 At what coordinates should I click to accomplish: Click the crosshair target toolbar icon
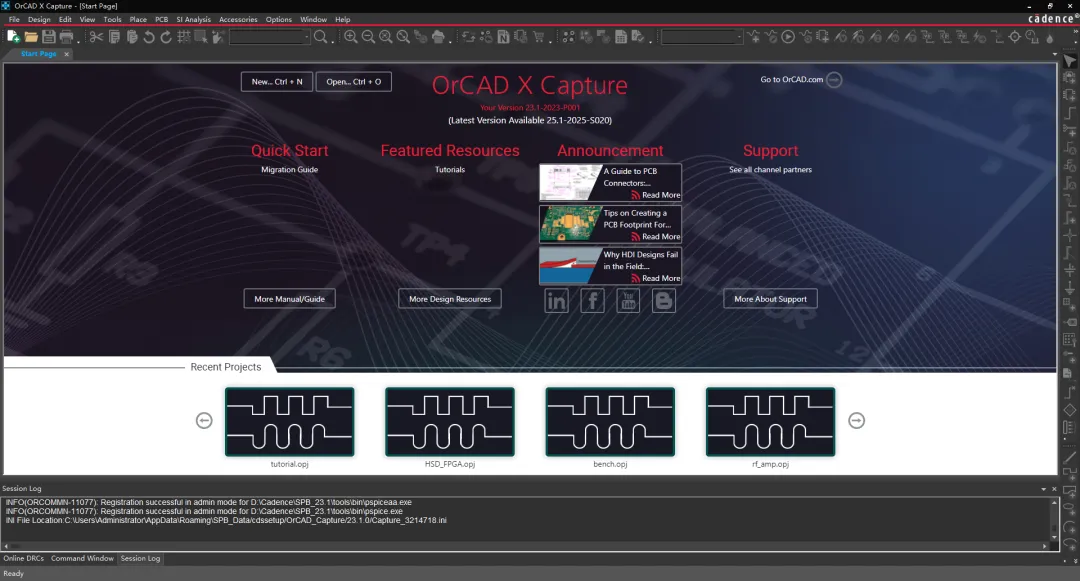(1015, 36)
